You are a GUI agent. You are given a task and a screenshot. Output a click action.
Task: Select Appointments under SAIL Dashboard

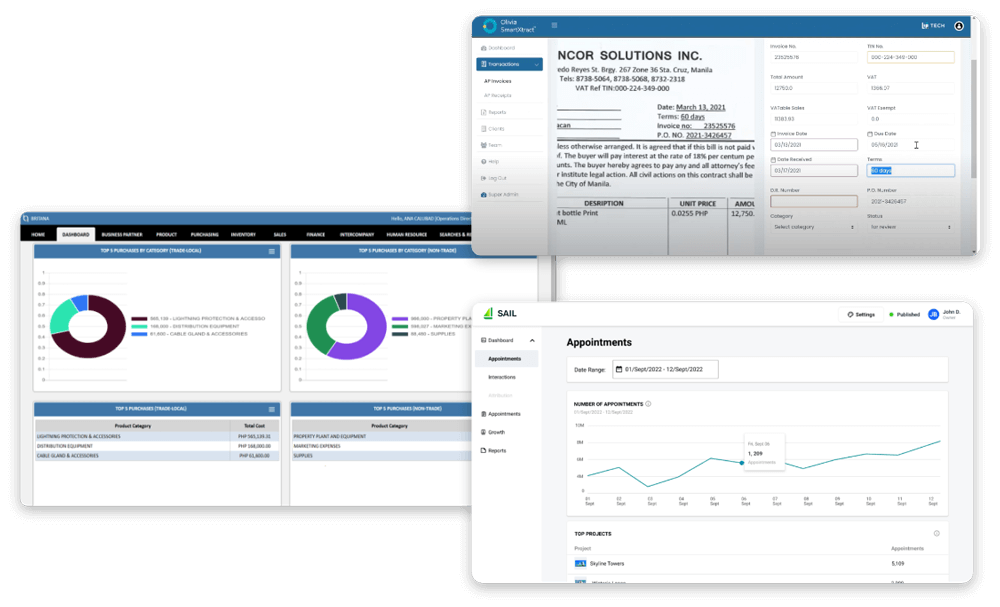coord(506,359)
